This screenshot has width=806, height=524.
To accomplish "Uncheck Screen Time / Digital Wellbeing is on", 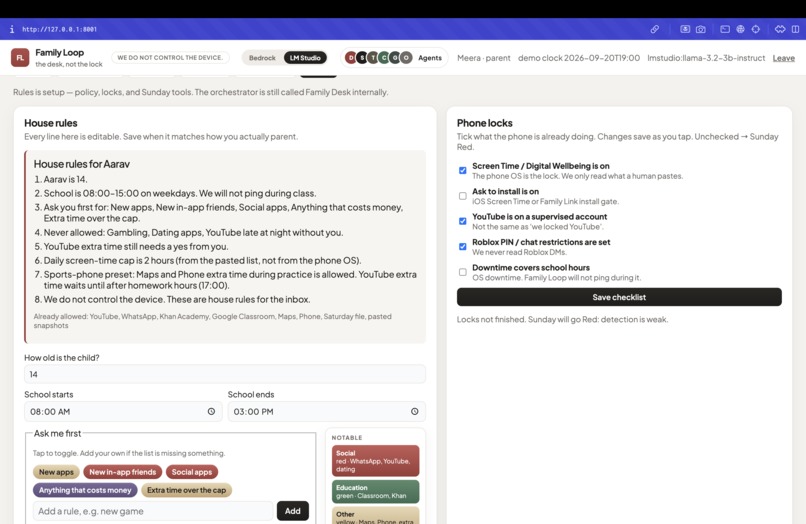I will [x=463, y=170].
